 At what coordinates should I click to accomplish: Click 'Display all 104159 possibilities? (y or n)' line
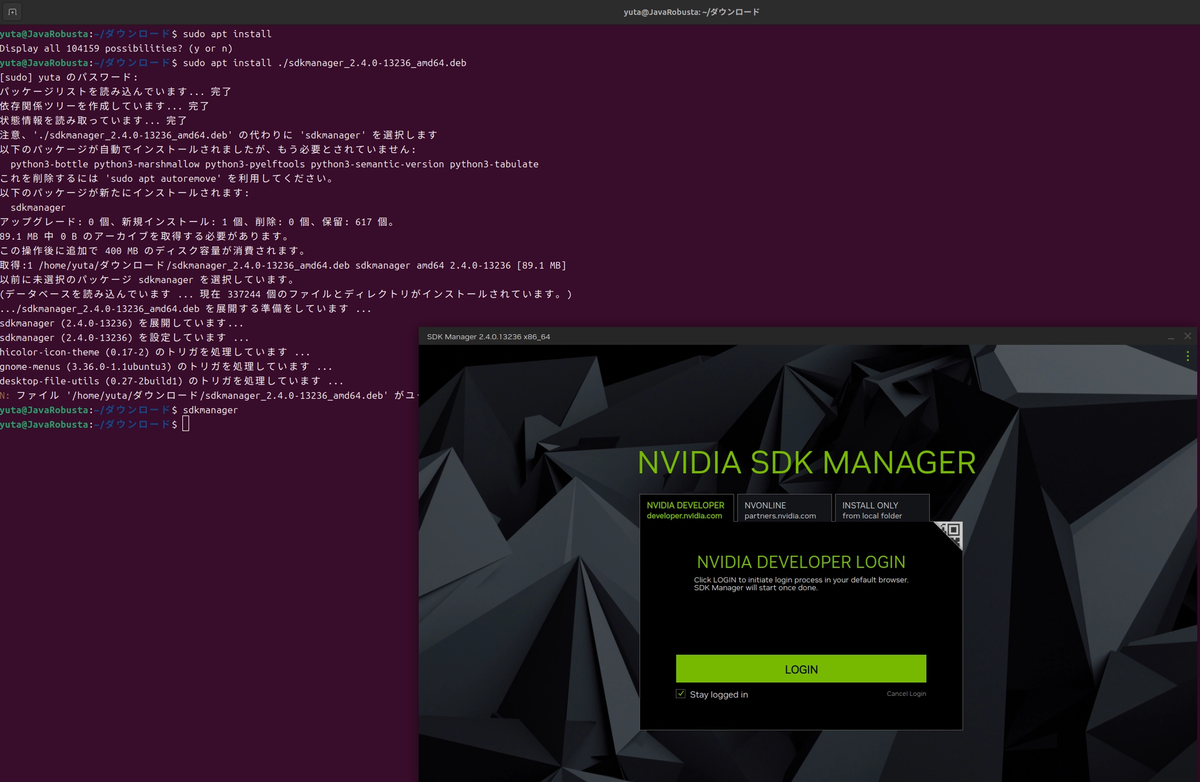pos(116,48)
